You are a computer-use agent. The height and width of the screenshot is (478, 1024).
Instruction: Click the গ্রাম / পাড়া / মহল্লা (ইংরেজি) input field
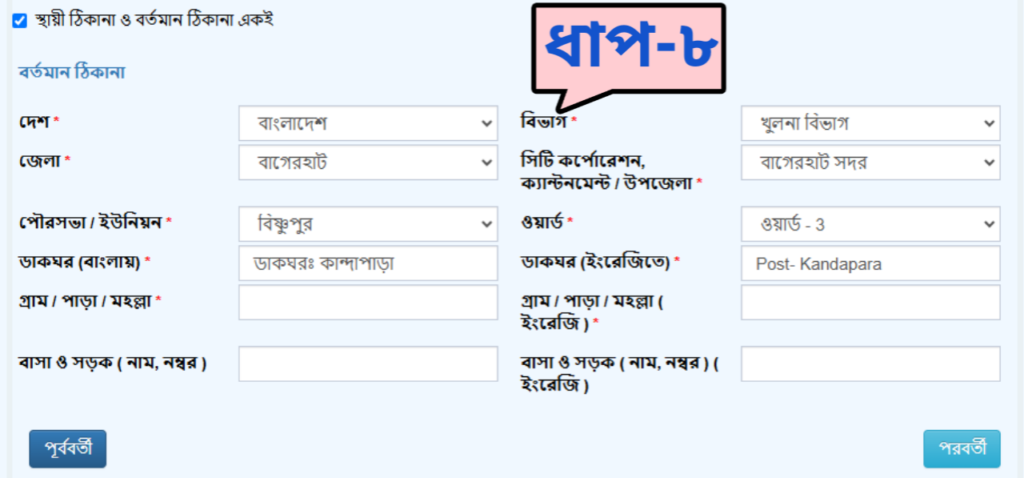[871, 302]
